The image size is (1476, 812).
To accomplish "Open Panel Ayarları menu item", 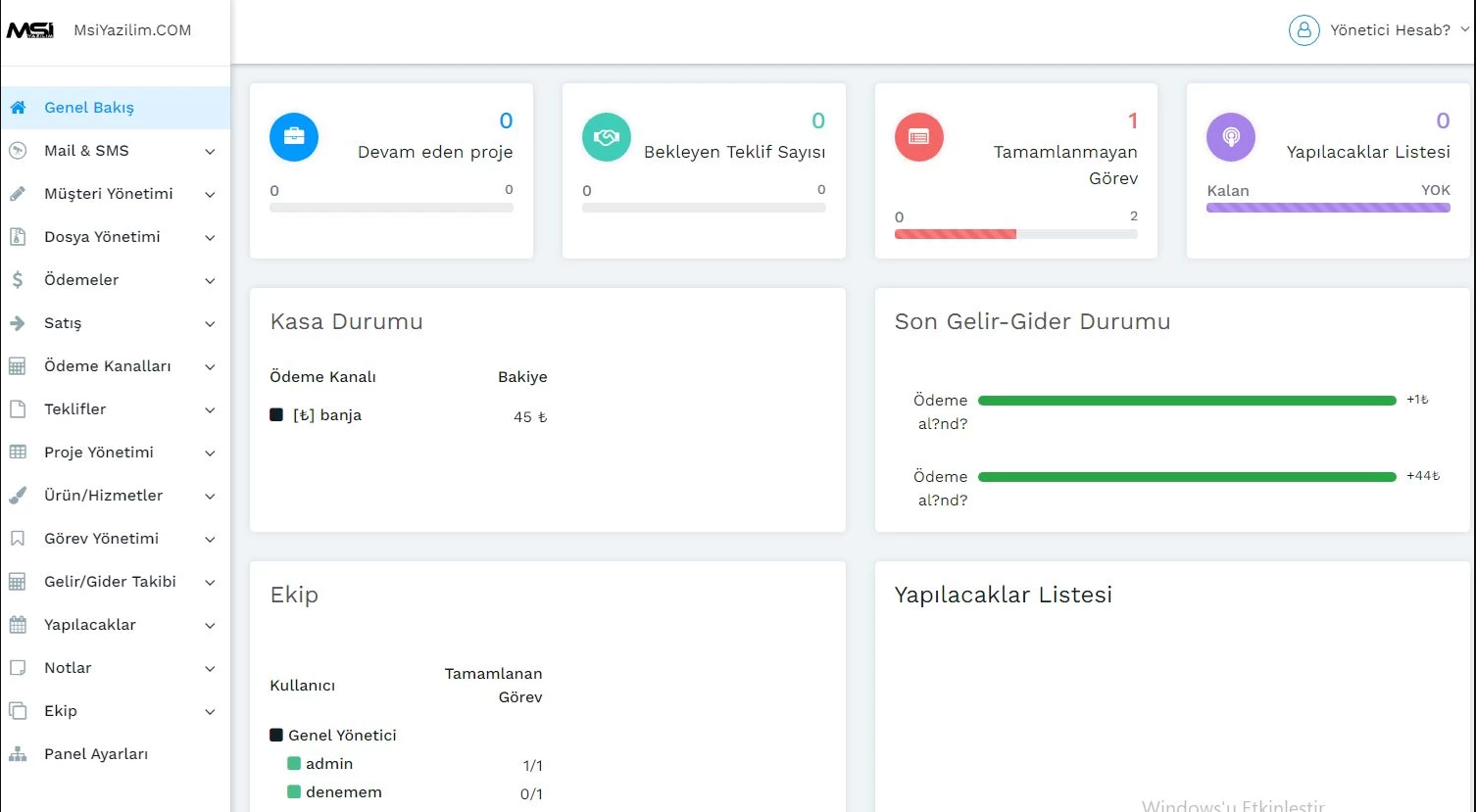I will [96, 754].
